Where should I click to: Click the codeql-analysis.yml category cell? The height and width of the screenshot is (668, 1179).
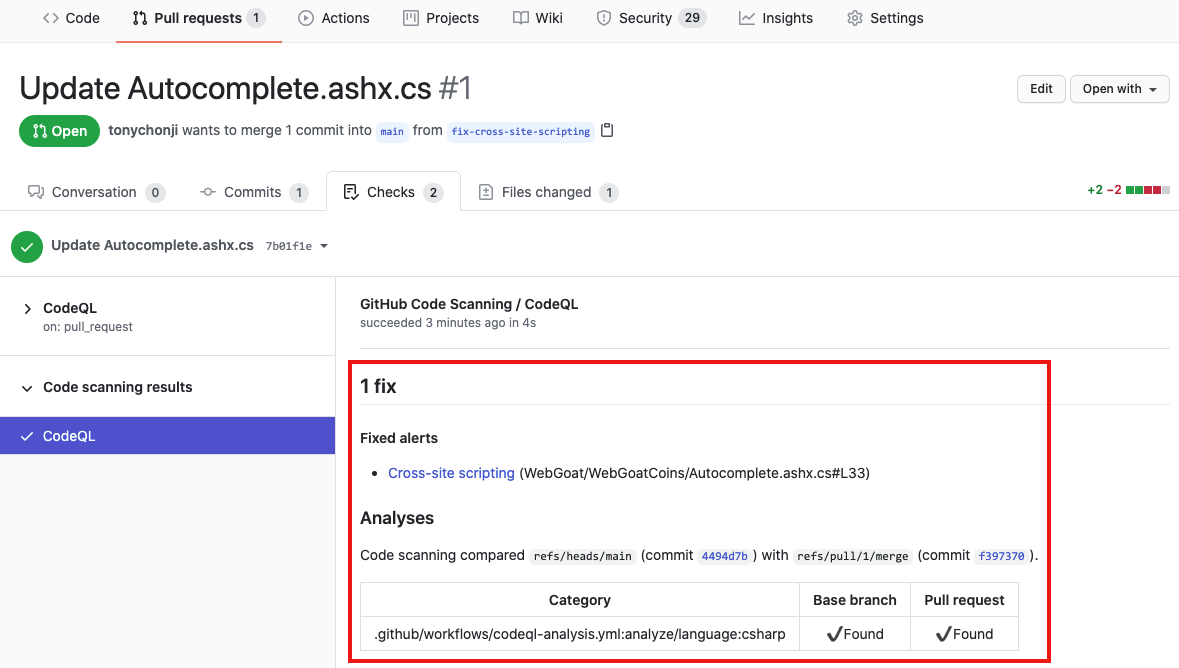(x=580, y=634)
